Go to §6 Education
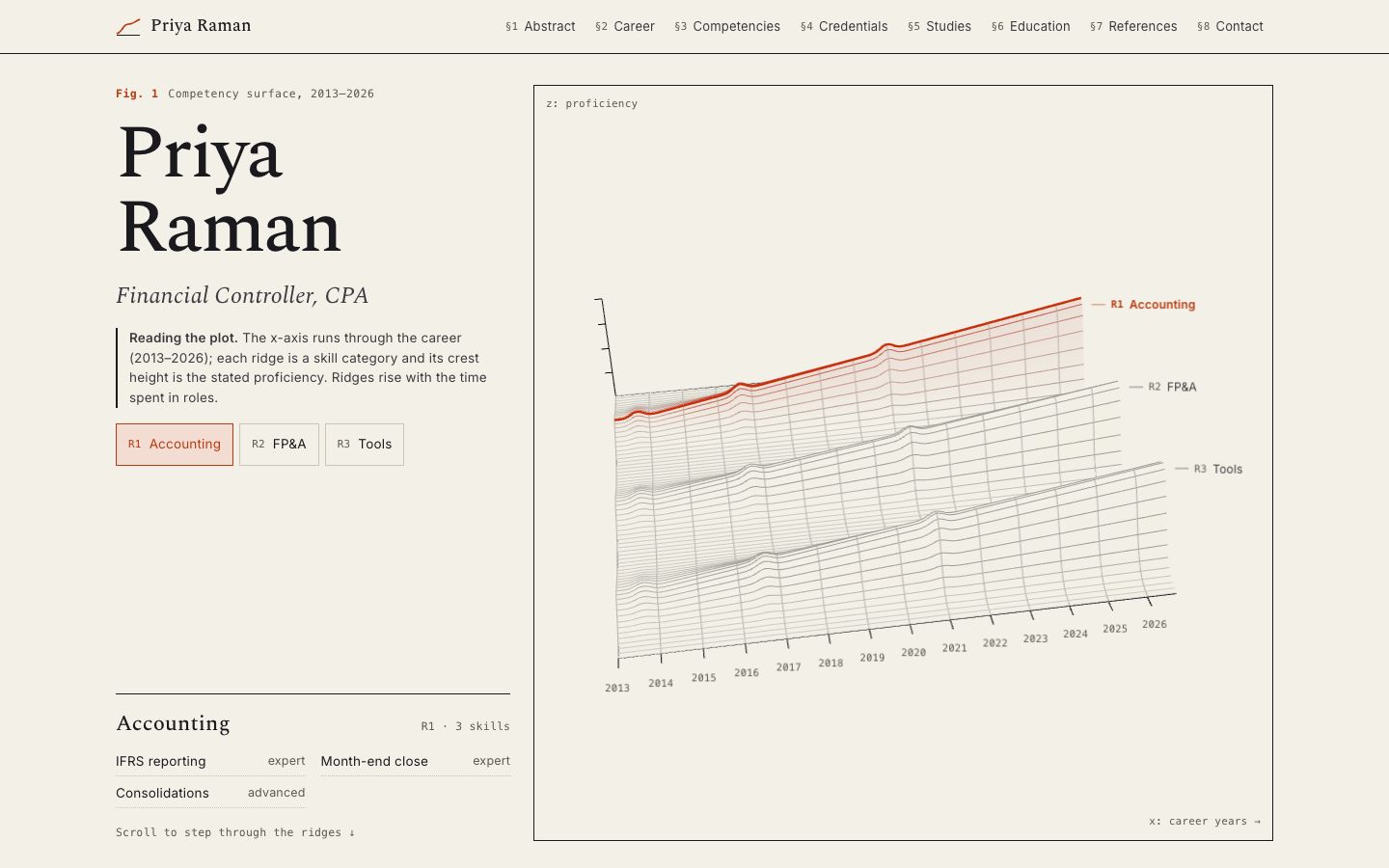The image size is (1389, 868). point(1031,26)
